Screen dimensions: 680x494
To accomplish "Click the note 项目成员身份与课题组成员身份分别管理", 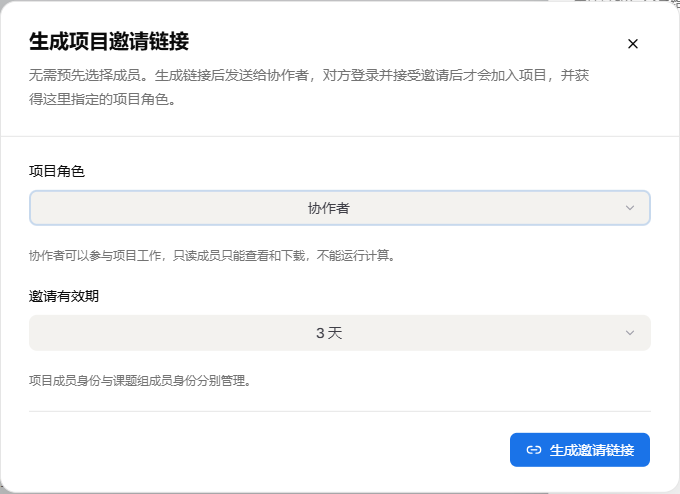I will click(140, 381).
